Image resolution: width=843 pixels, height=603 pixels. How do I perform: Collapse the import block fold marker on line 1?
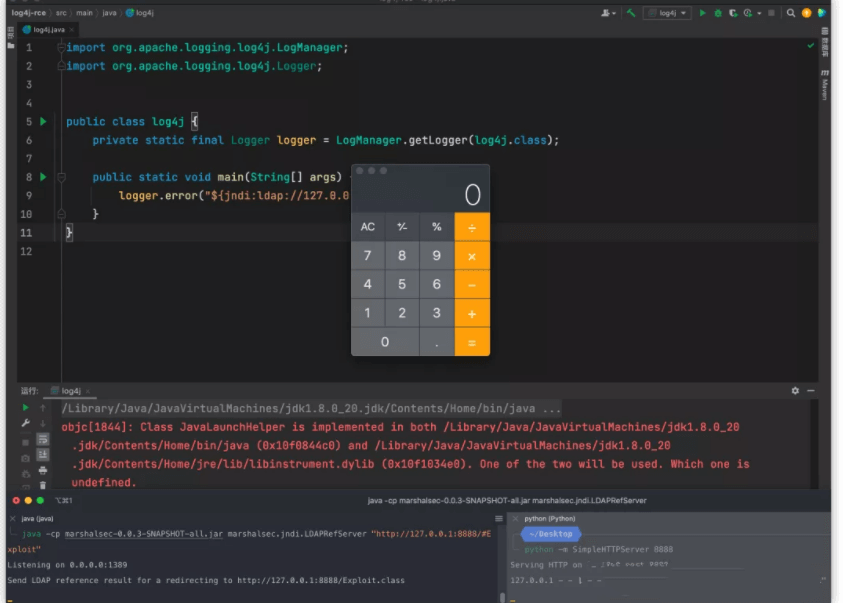pos(61,48)
